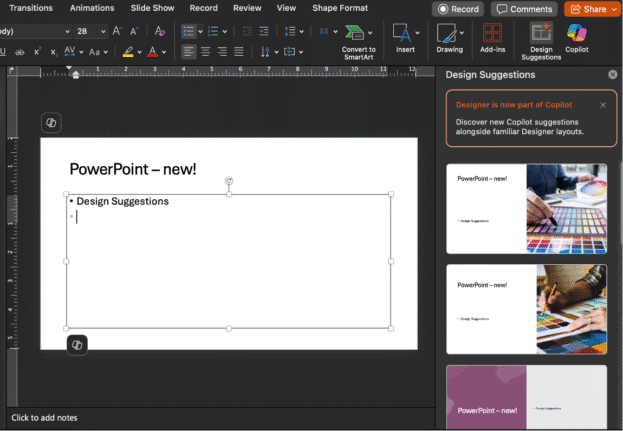The width and height of the screenshot is (623, 431).
Task: Open the font size dropdown
Action: (102, 31)
